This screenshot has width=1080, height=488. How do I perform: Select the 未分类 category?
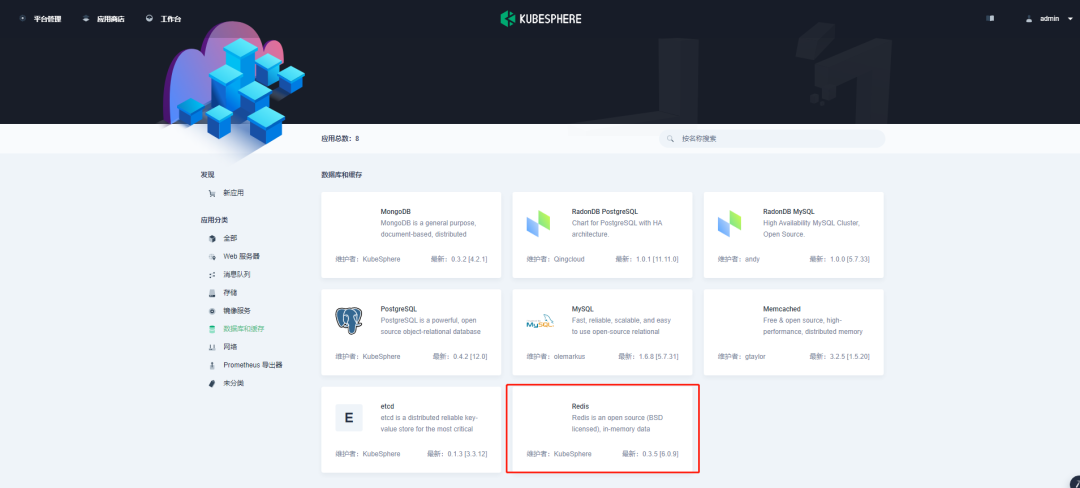click(x=233, y=383)
